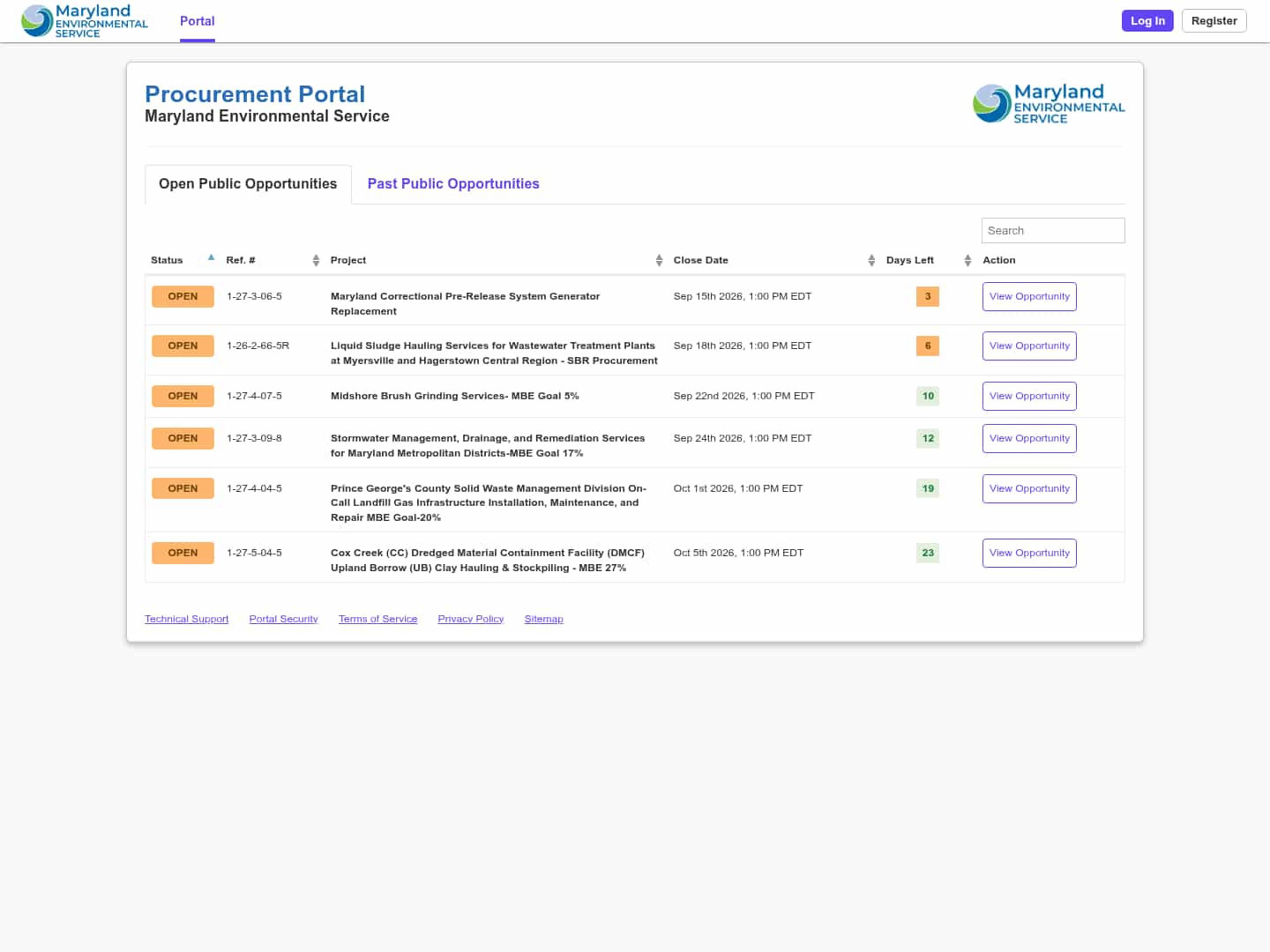
Task: Click the OPEN badge for ref 1-27-3-06-5
Action: coord(183,297)
